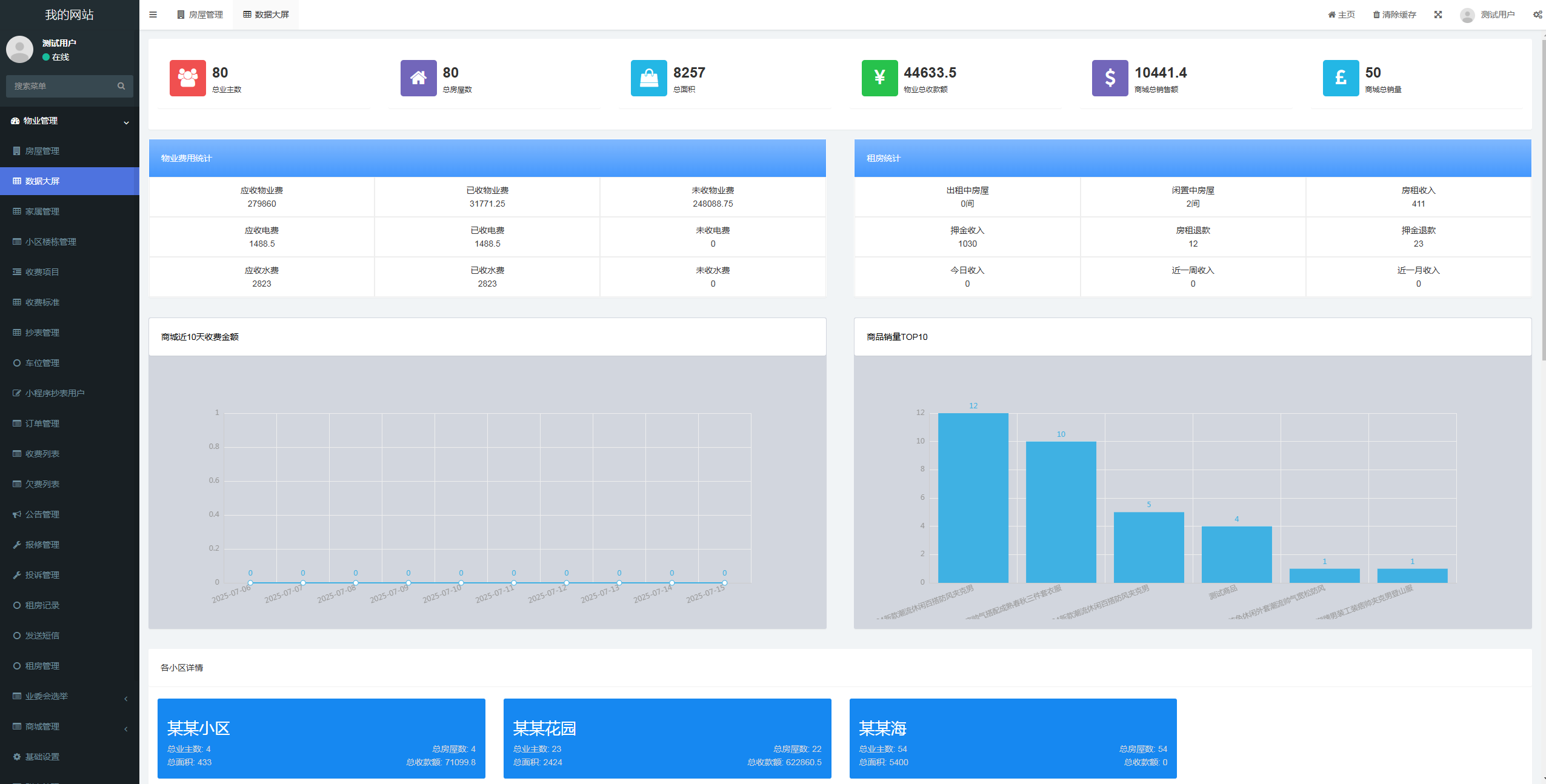
Task: Click the fullscreen expand icon in header
Action: pyautogui.click(x=1438, y=15)
